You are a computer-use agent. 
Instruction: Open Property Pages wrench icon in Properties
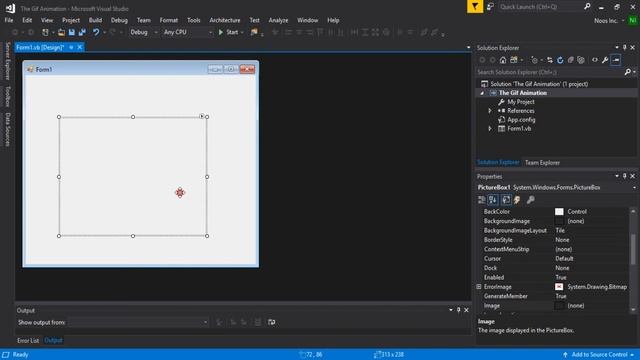click(x=531, y=200)
